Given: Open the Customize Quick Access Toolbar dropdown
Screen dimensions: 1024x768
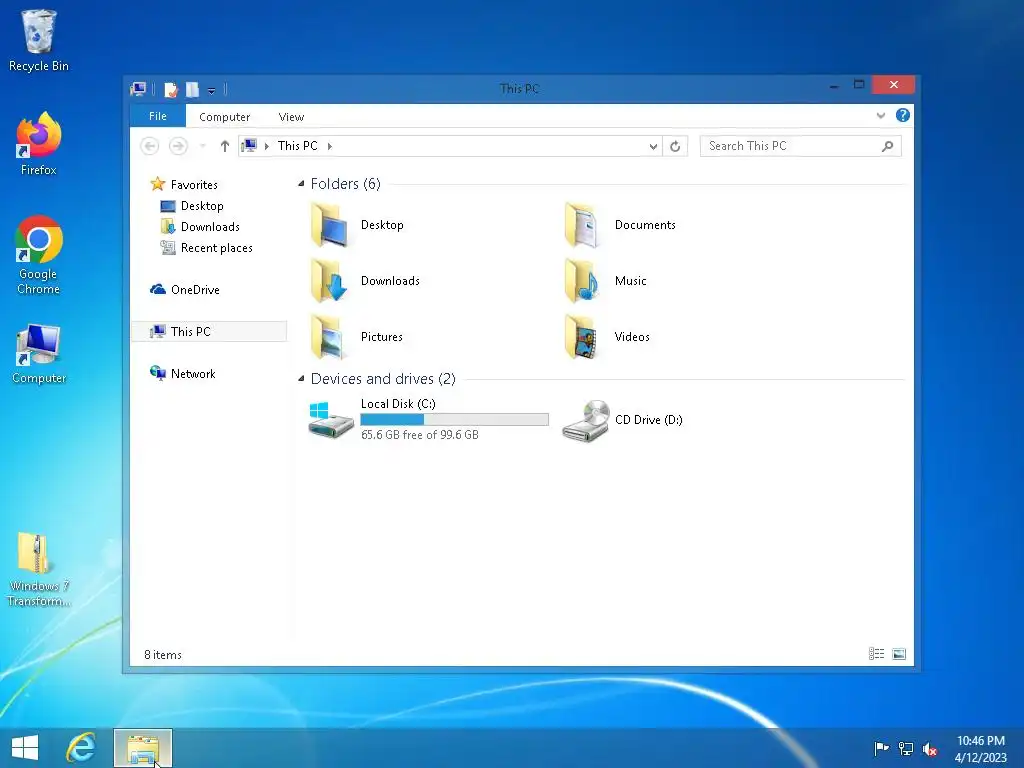Looking at the screenshot, I should pos(212,90).
